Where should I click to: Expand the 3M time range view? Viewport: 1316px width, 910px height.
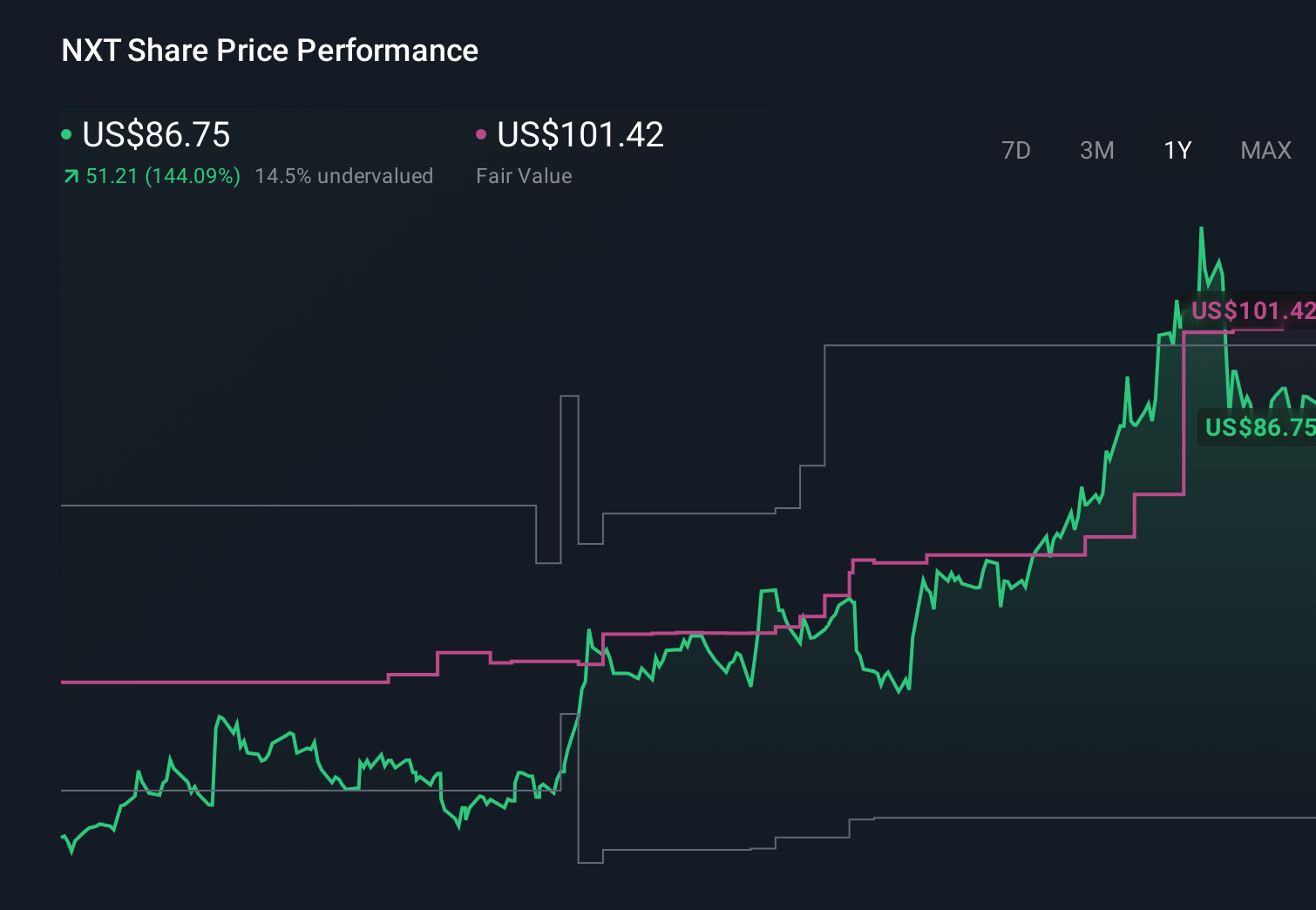[1096, 150]
